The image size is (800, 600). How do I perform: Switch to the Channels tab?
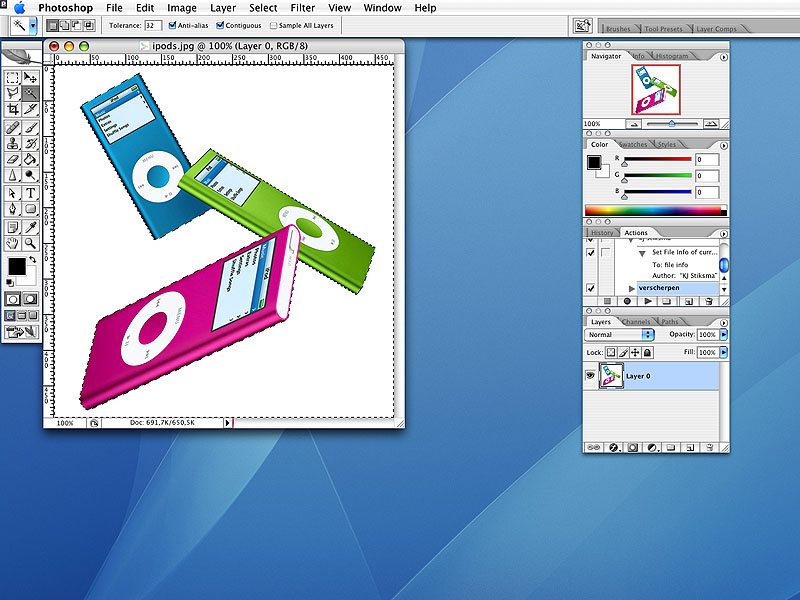[636, 322]
